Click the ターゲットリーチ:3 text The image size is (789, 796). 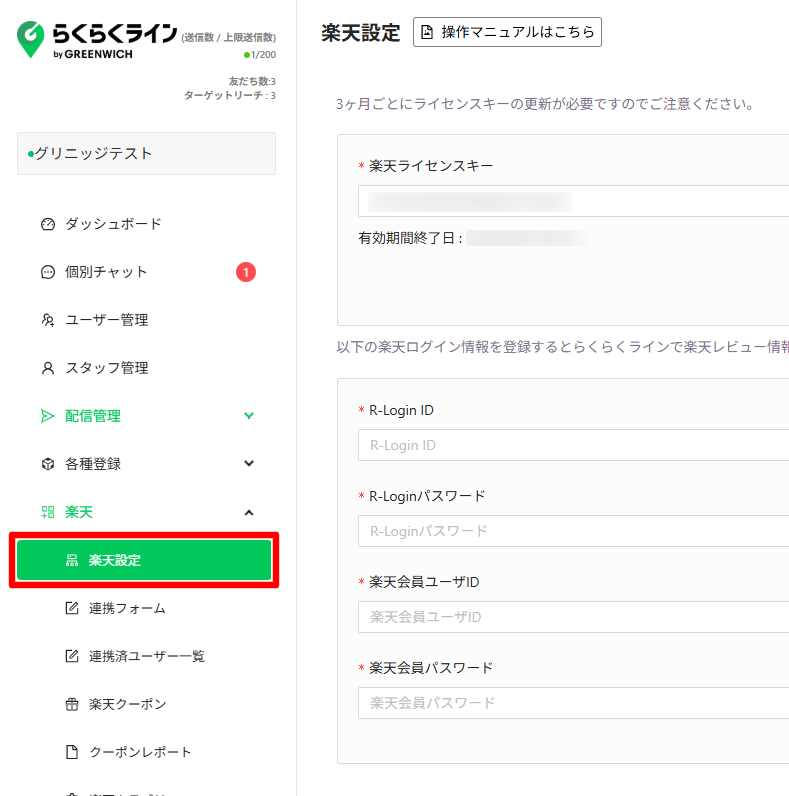(229, 95)
